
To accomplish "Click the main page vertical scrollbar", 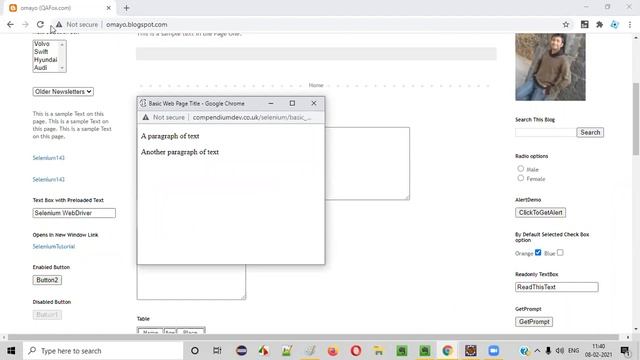I will pyautogui.click(x=636, y=118).
